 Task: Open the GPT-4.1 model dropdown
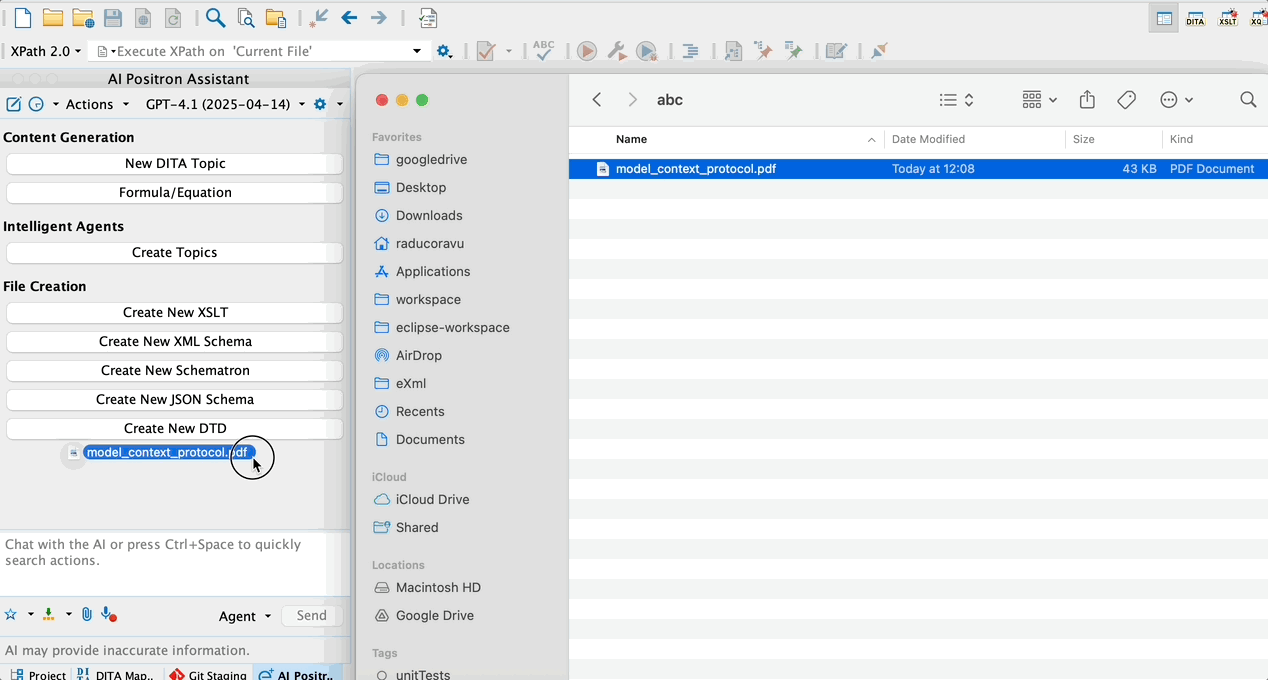point(224,104)
